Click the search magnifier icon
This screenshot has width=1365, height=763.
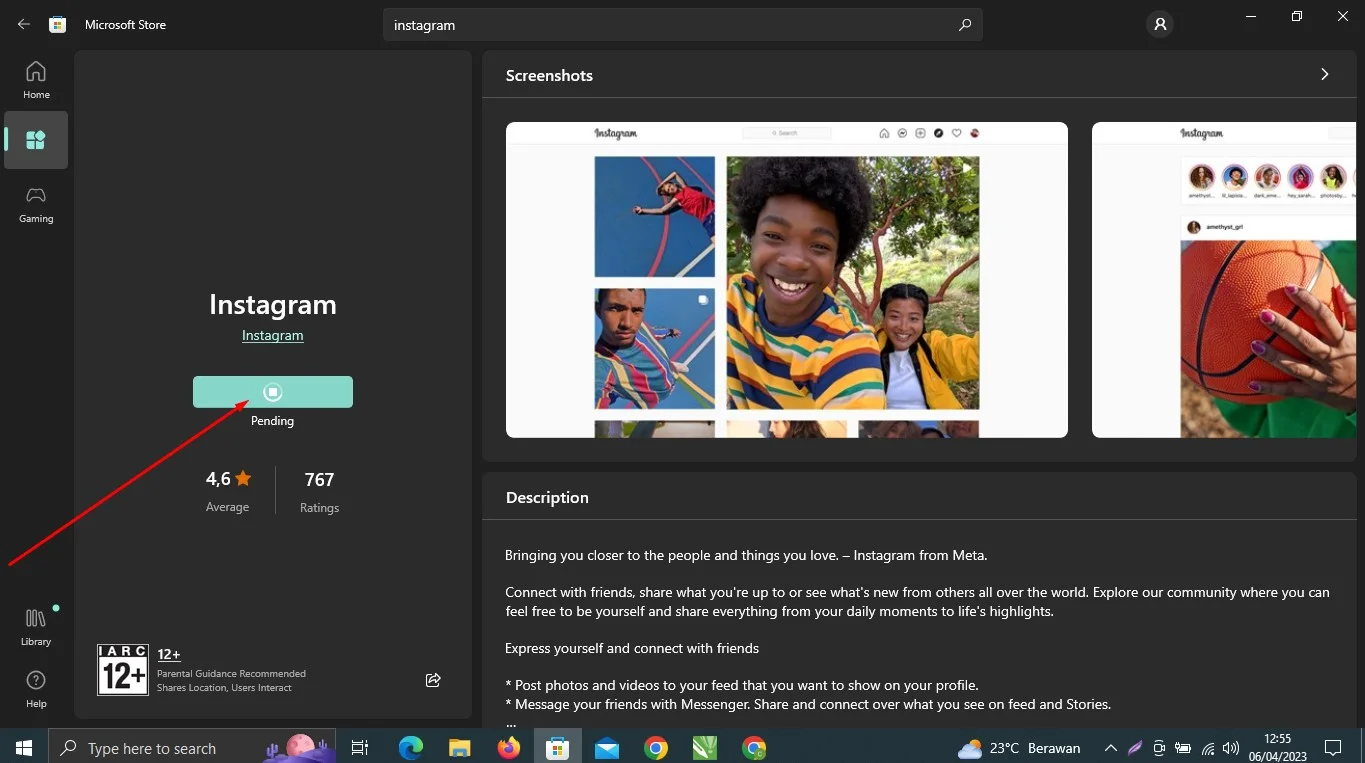965,25
